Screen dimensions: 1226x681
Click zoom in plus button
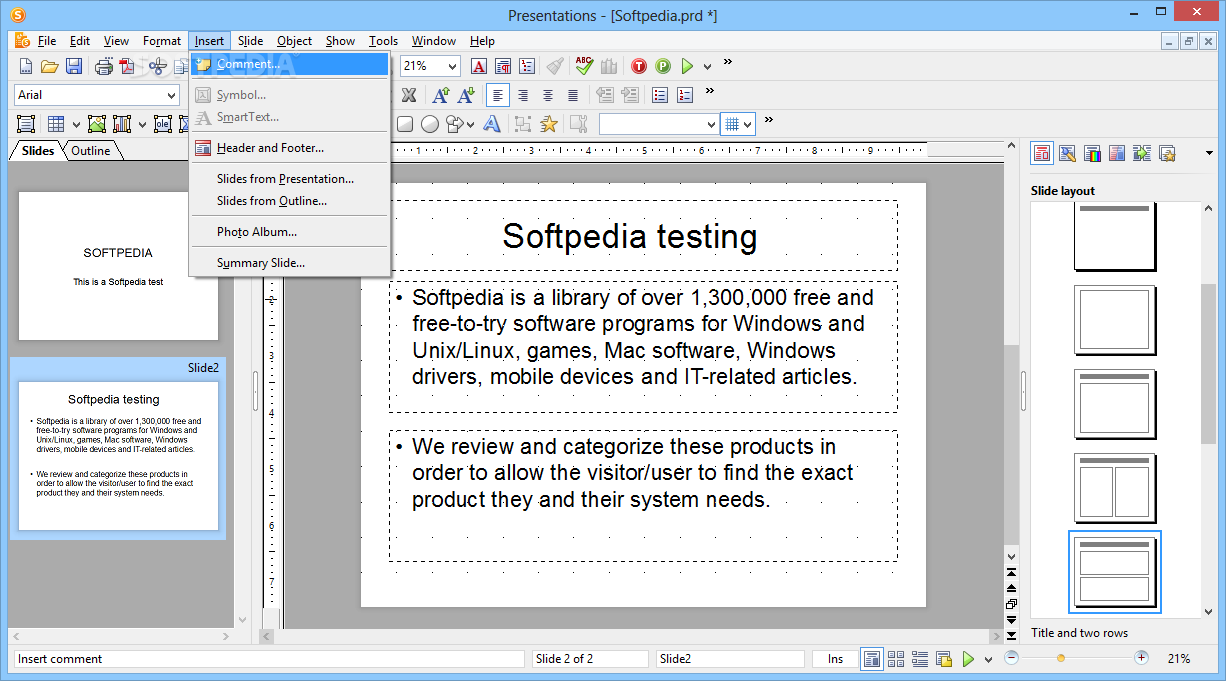(x=1141, y=658)
